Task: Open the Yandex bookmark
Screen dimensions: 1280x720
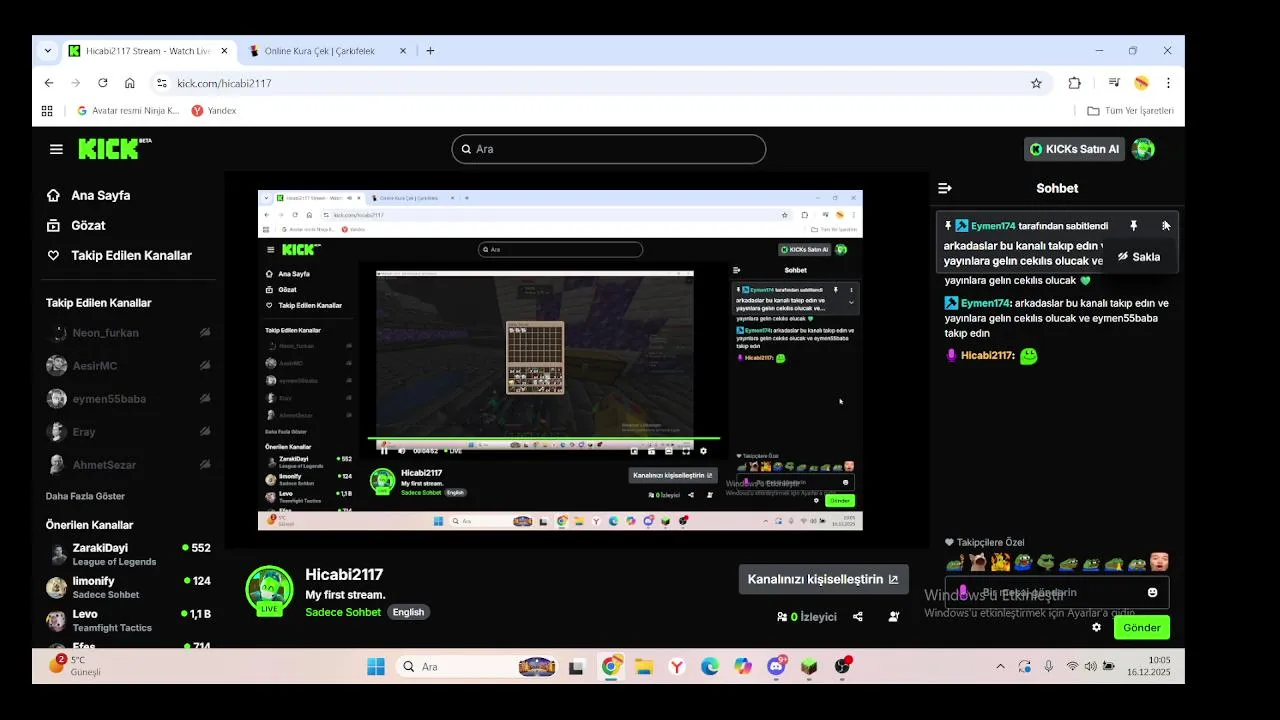Action: [214, 111]
